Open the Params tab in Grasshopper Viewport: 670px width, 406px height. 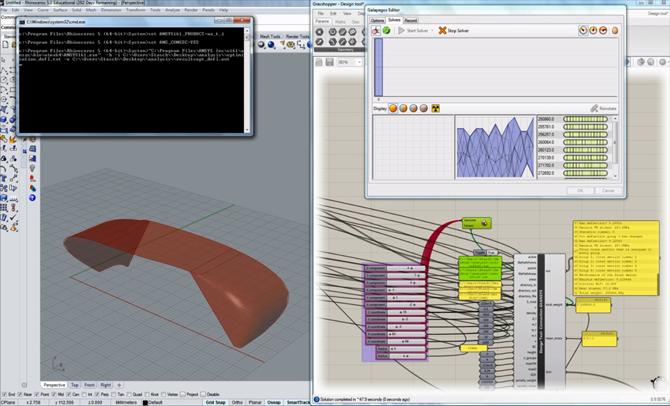[x=322, y=21]
